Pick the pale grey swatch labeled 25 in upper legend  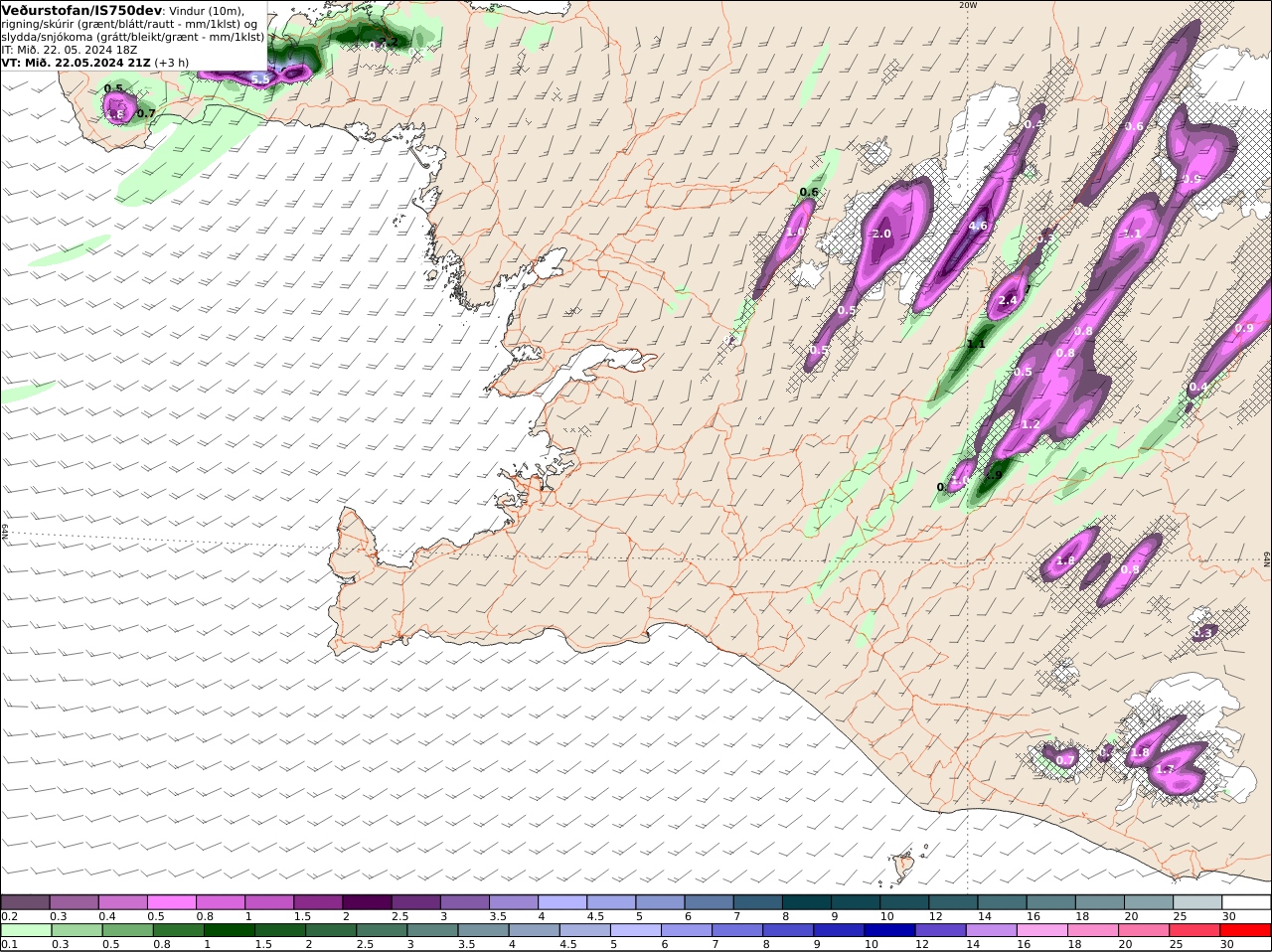pos(1197,902)
